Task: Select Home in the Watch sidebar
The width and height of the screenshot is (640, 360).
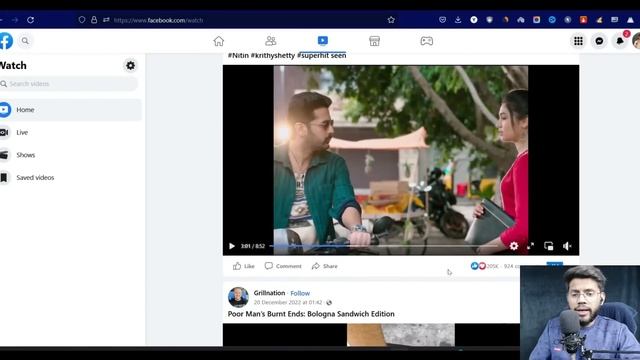Action: [x=71, y=110]
